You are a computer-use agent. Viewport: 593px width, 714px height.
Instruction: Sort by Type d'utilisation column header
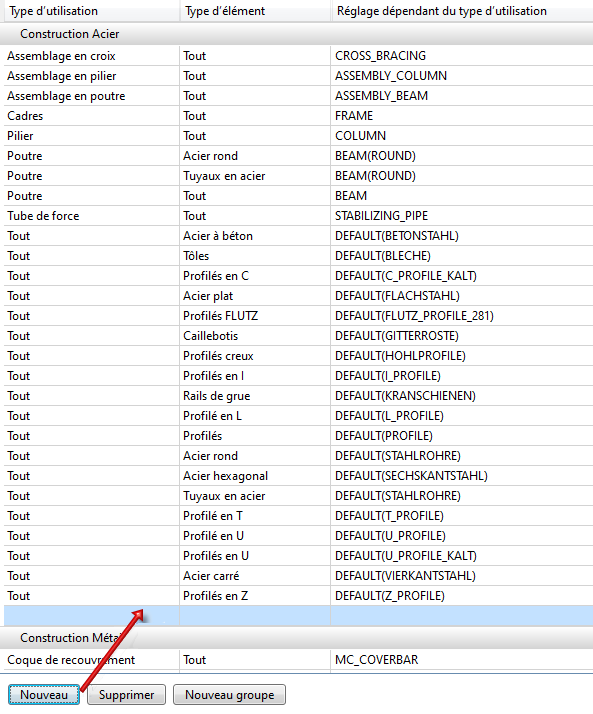coord(91,11)
